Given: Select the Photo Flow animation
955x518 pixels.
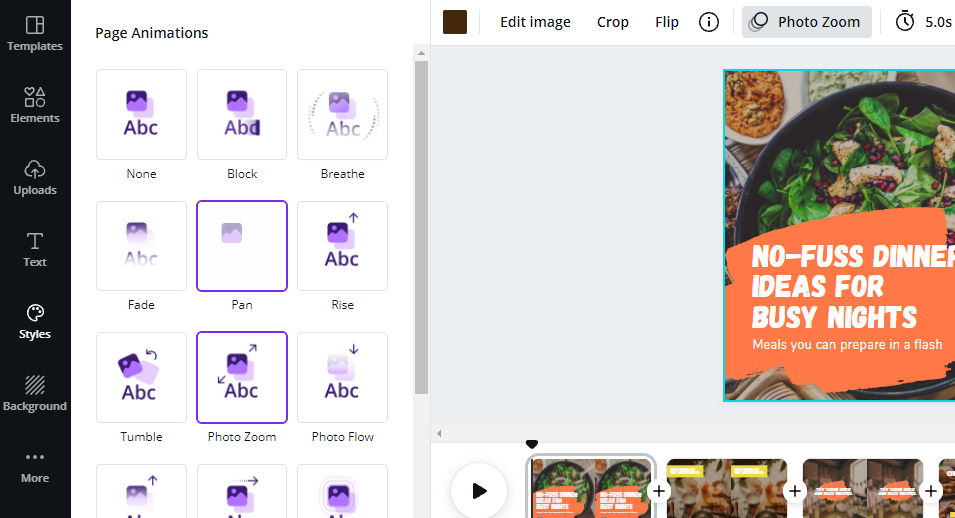Looking at the screenshot, I should pos(342,377).
